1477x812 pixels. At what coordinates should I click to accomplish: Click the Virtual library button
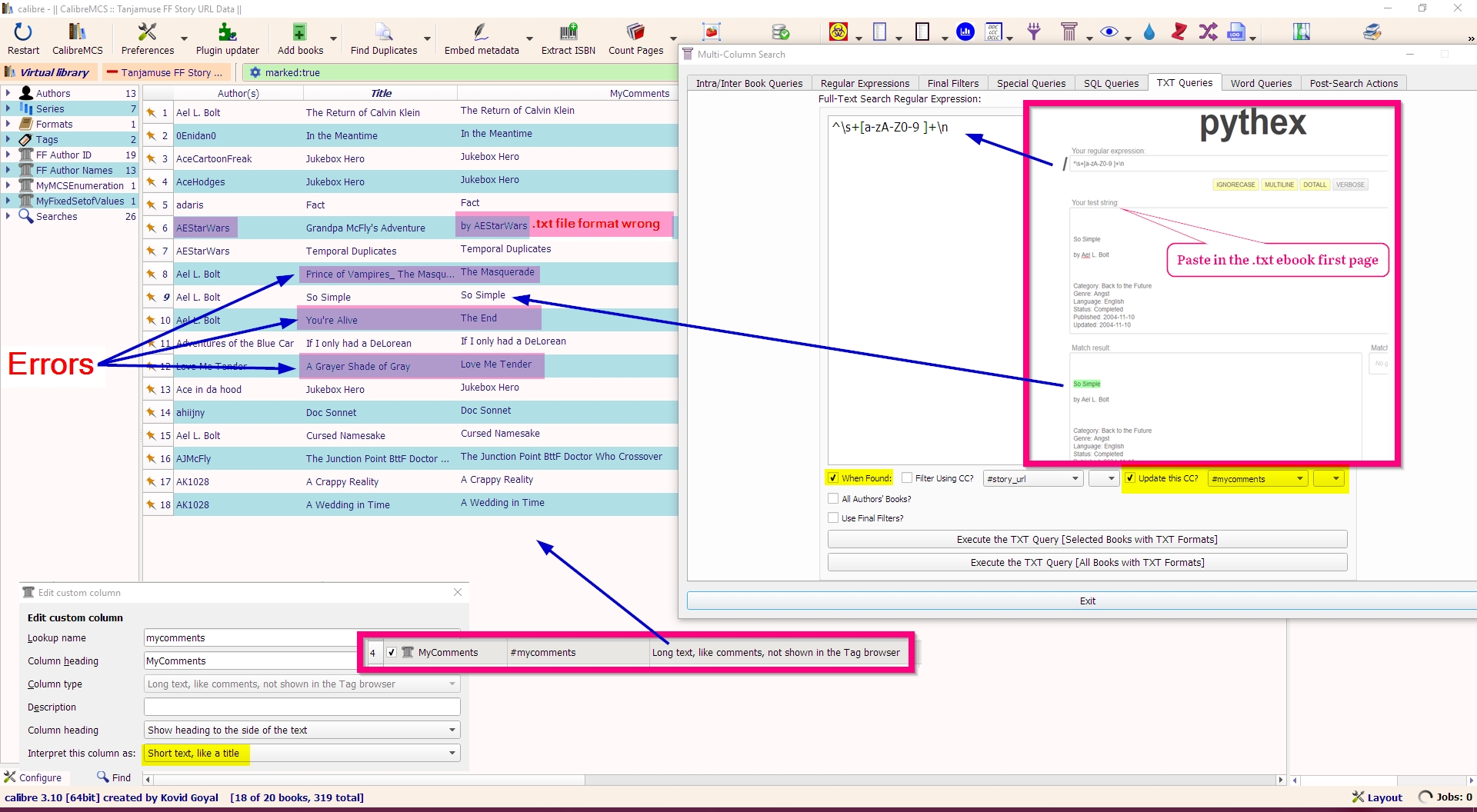[x=48, y=72]
